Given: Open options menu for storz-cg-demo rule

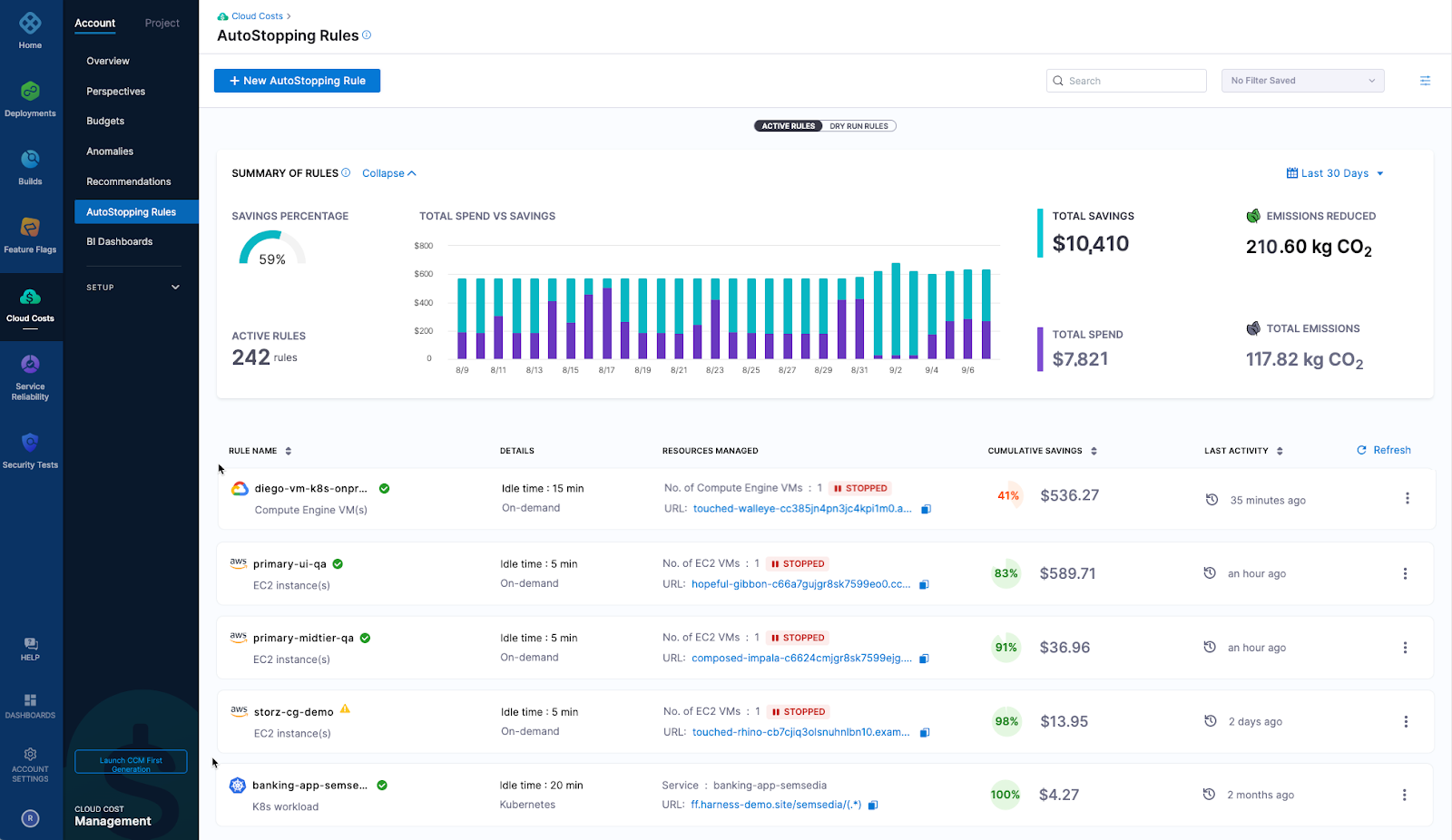Looking at the screenshot, I should [1406, 721].
